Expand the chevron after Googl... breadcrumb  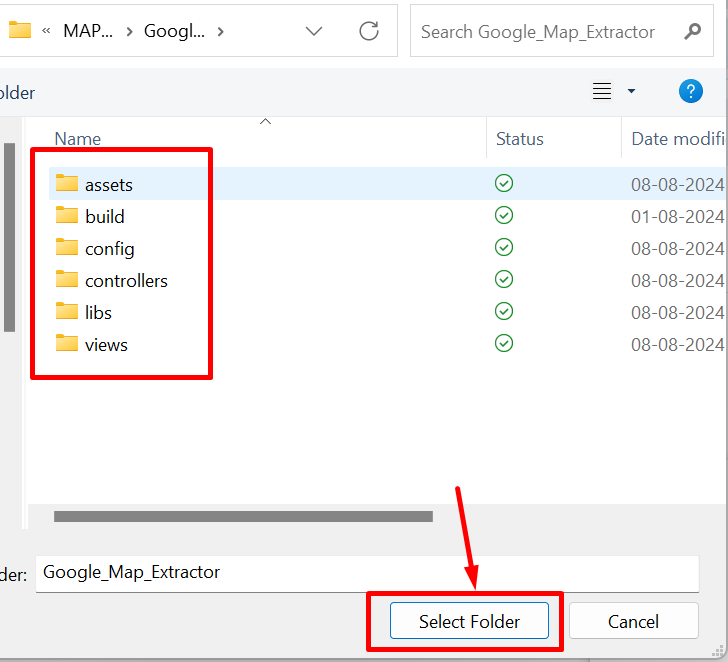(x=221, y=32)
